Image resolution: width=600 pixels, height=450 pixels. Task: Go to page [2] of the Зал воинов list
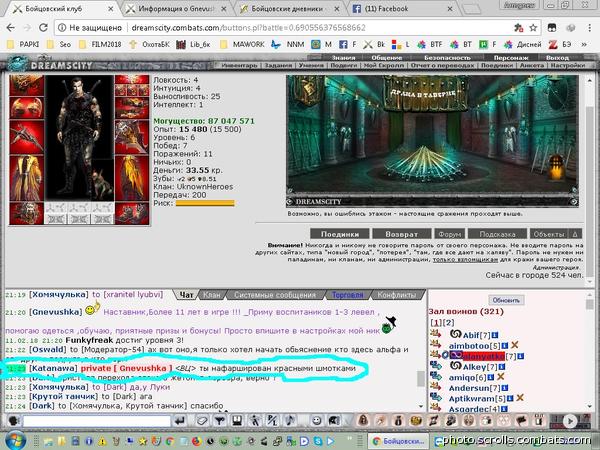pyautogui.click(x=448, y=323)
